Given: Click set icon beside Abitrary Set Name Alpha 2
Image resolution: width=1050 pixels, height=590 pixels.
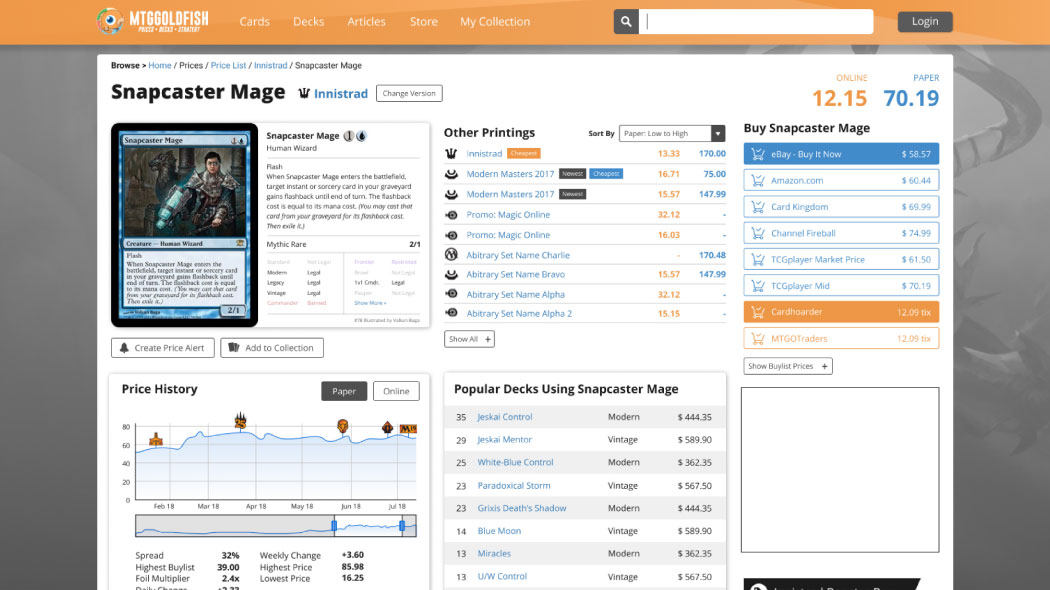Looking at the screenshot, I should (x=451, y=313).
